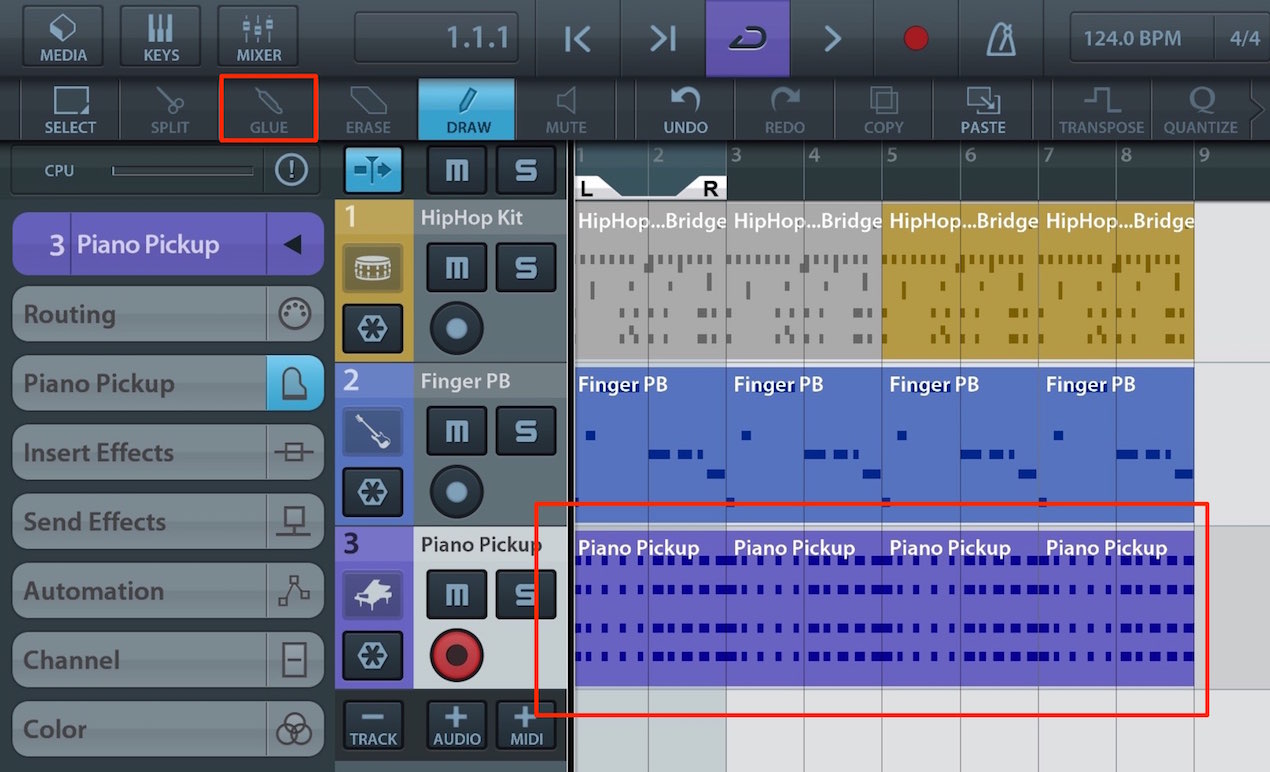
Task: Remove track with the minus TRACK button
Action: click(x=373, y=726)
